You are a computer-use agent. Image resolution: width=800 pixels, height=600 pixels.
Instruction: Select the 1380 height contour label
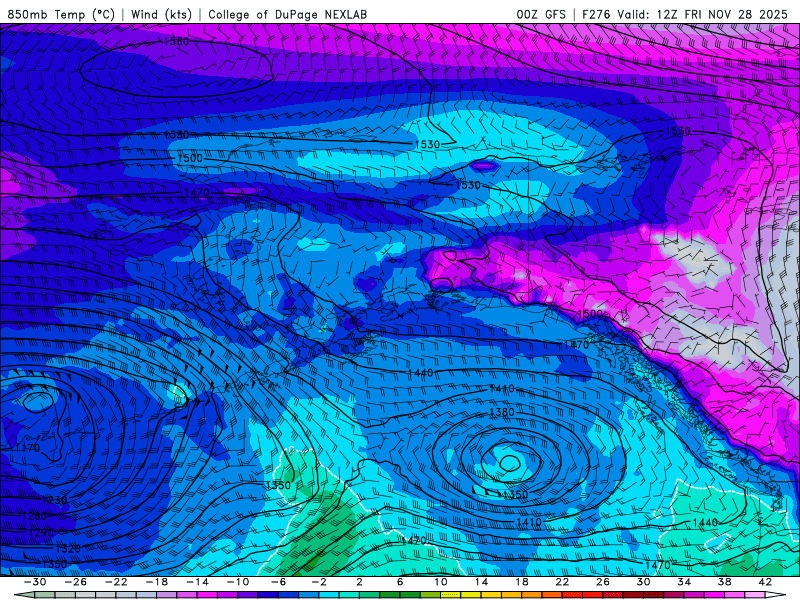click(502, 412)
